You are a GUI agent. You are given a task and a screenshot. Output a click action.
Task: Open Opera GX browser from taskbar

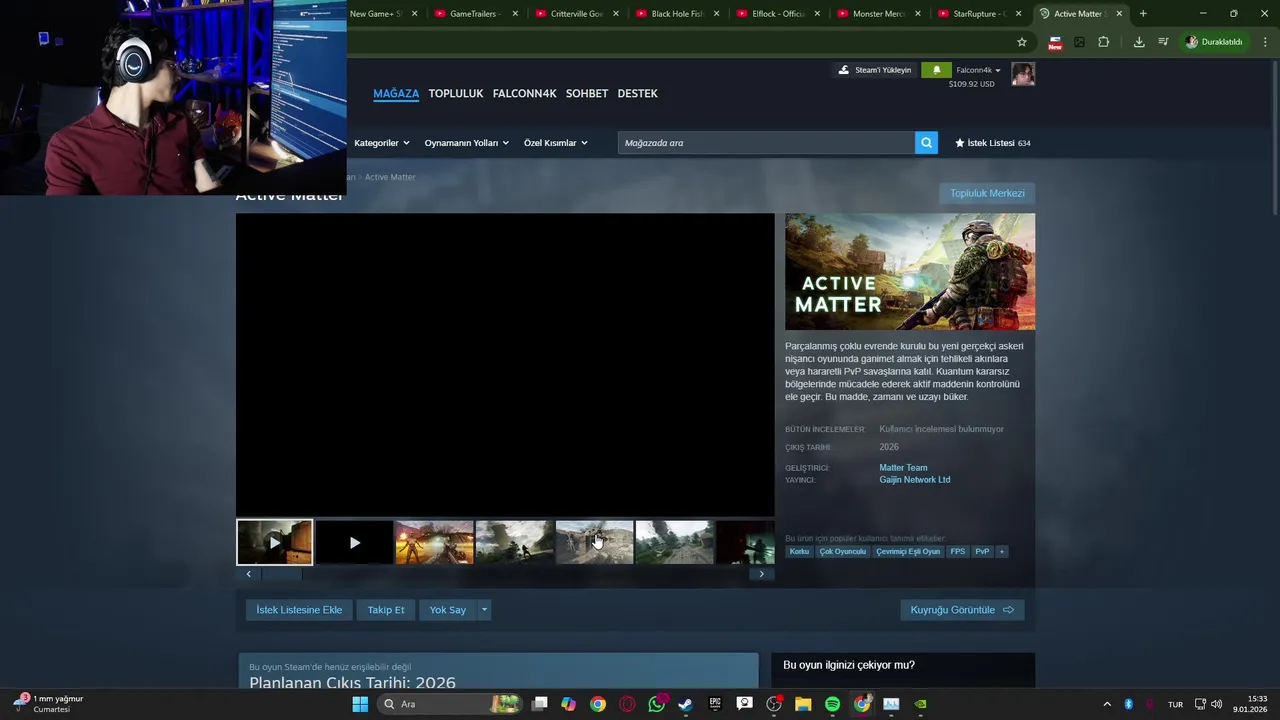pos(627,704)
